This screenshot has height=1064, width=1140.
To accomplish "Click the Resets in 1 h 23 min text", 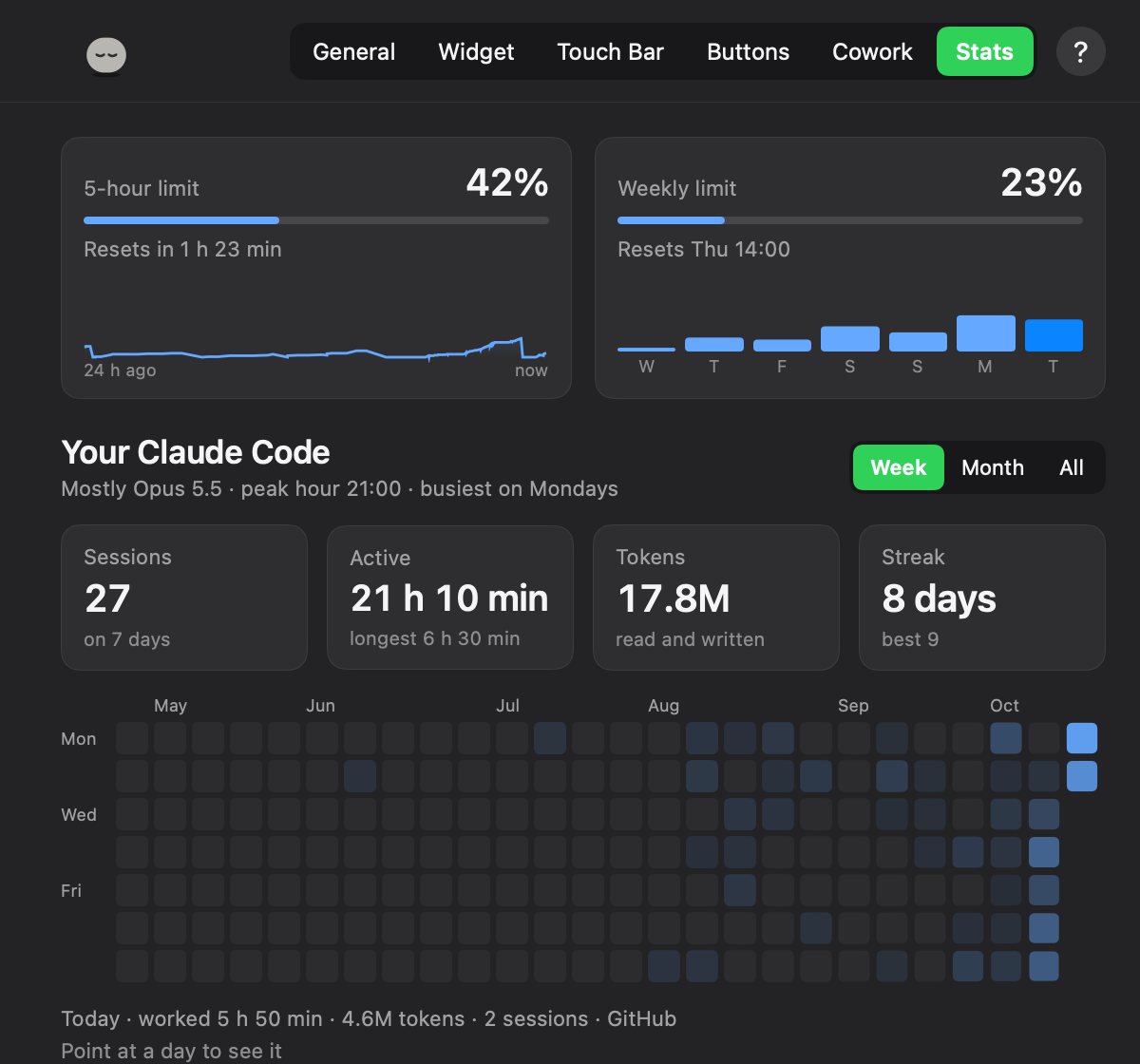I will [182, 250].
